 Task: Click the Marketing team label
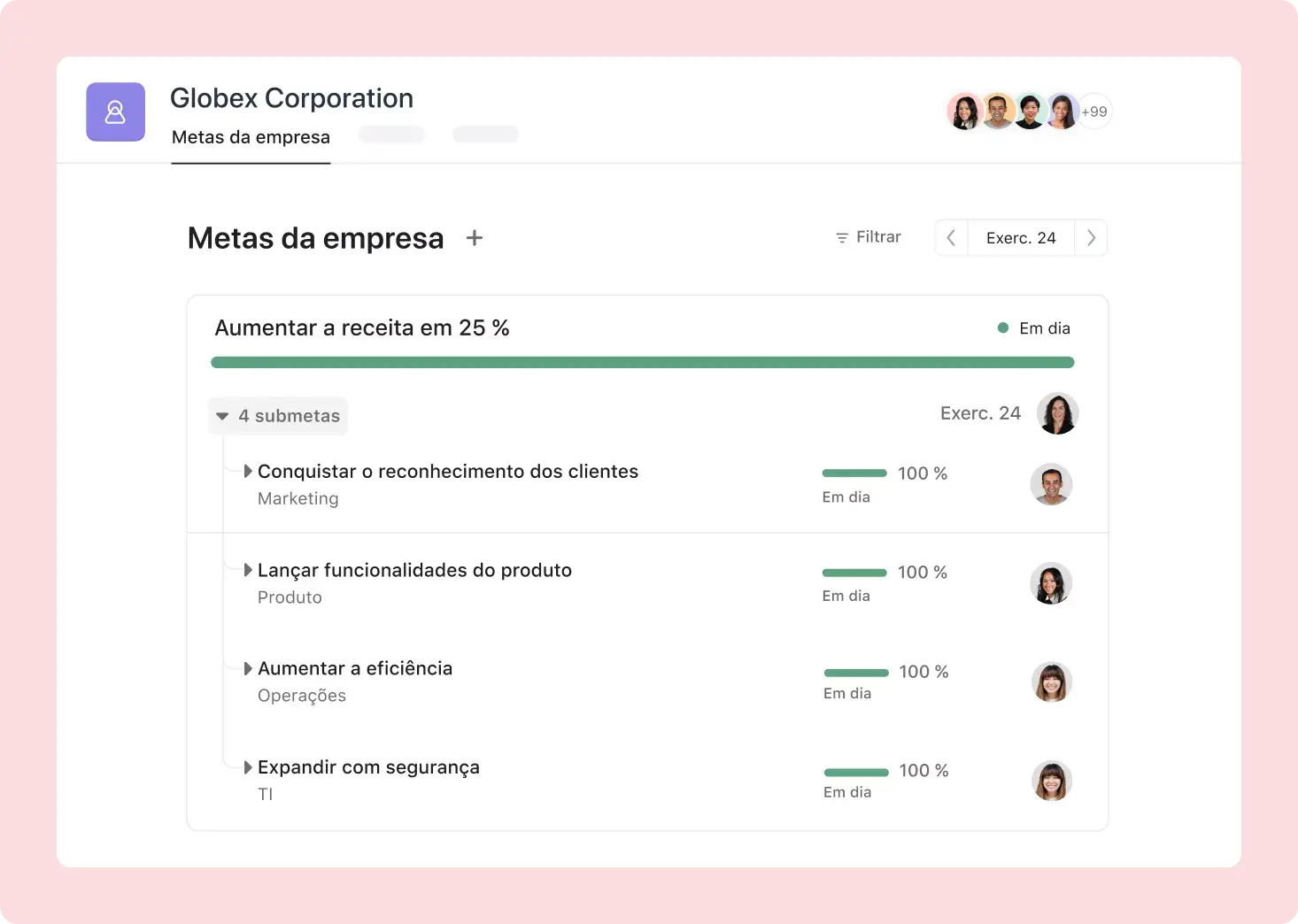(298, 498)
